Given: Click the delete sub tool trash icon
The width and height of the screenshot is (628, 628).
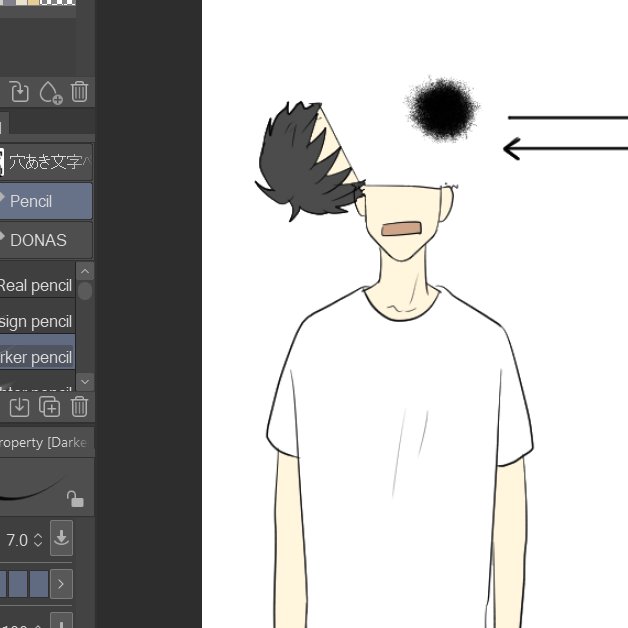Looking at the screenshot, I should point(79,407).
